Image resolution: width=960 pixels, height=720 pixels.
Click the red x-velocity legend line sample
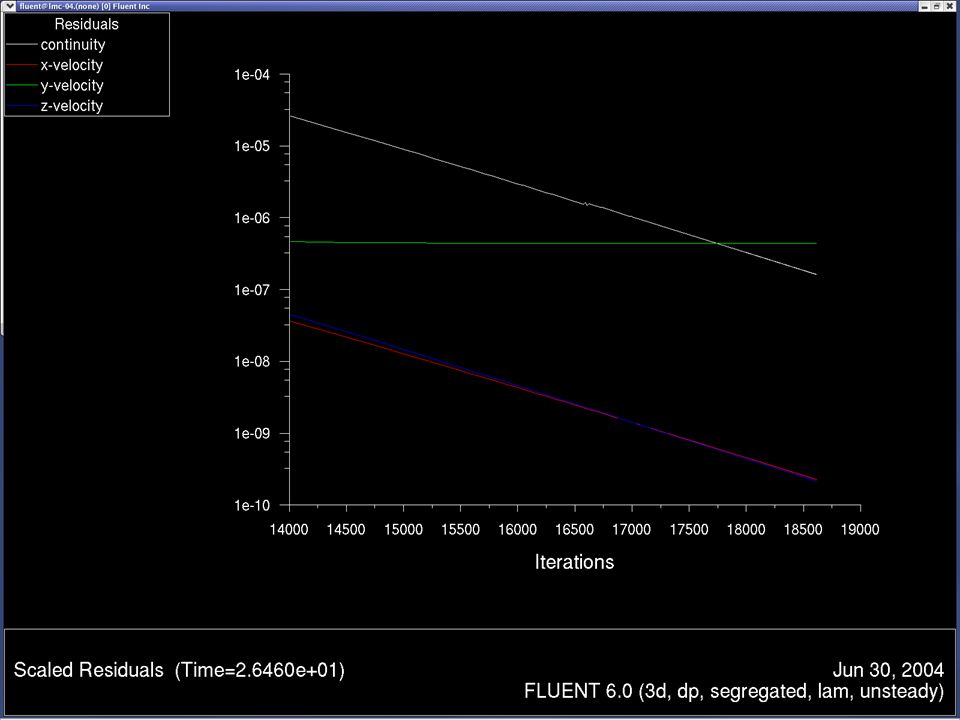pyautogui.click(x=21, y=65)
